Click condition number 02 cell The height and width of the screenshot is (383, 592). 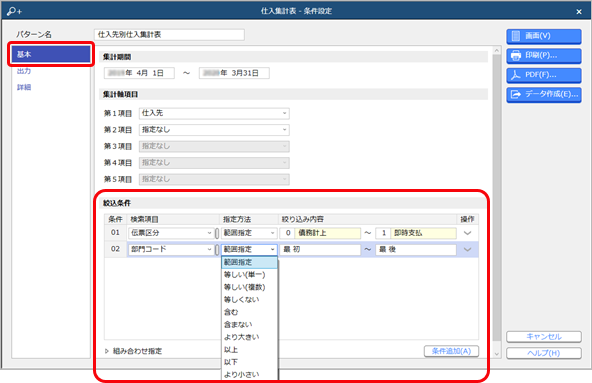pyautogui.click(x=115, y=249)
